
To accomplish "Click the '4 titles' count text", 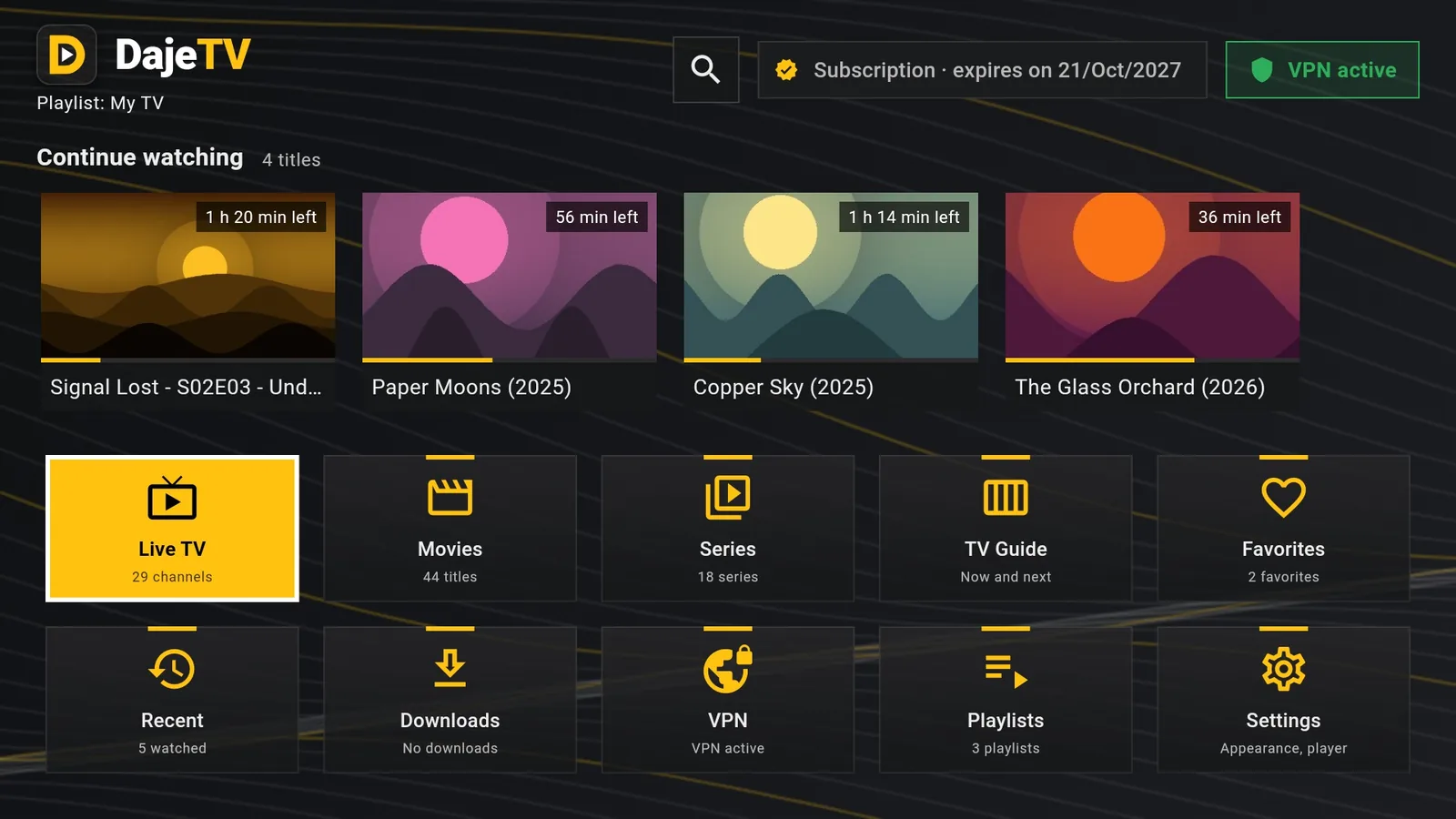I will [x=291, y=160].
